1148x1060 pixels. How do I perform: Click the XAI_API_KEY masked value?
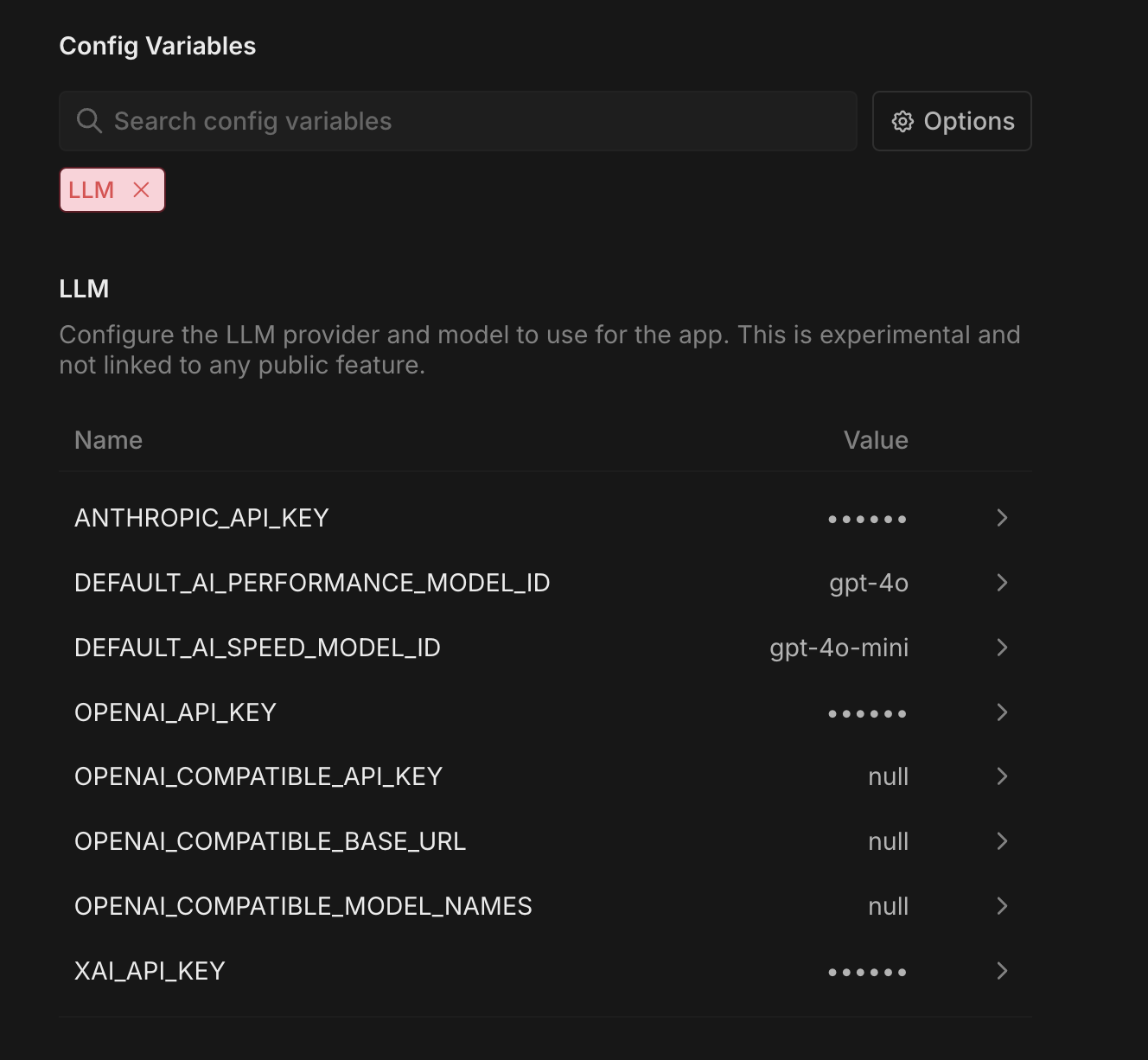(x=867, y=973)
